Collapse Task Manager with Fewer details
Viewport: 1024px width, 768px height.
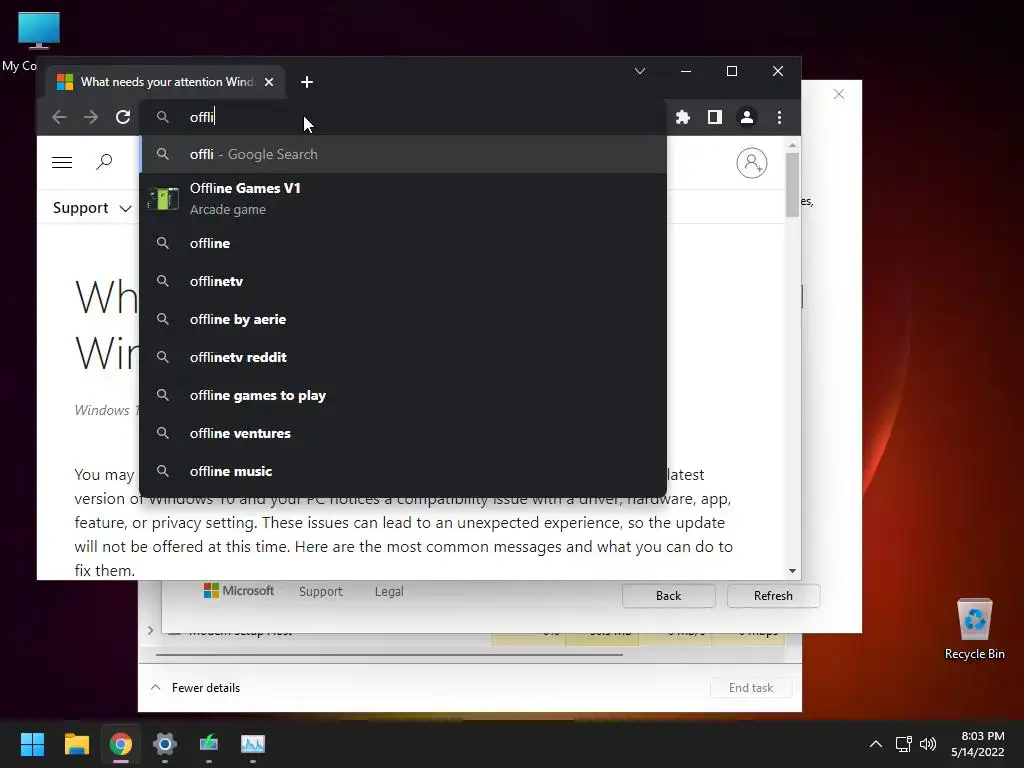click(196, 688)
